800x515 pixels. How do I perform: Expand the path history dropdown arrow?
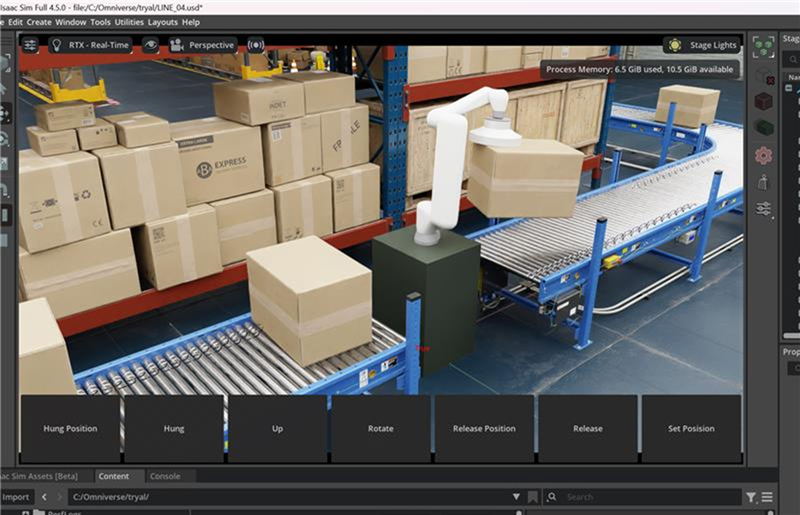pos(516,497)
